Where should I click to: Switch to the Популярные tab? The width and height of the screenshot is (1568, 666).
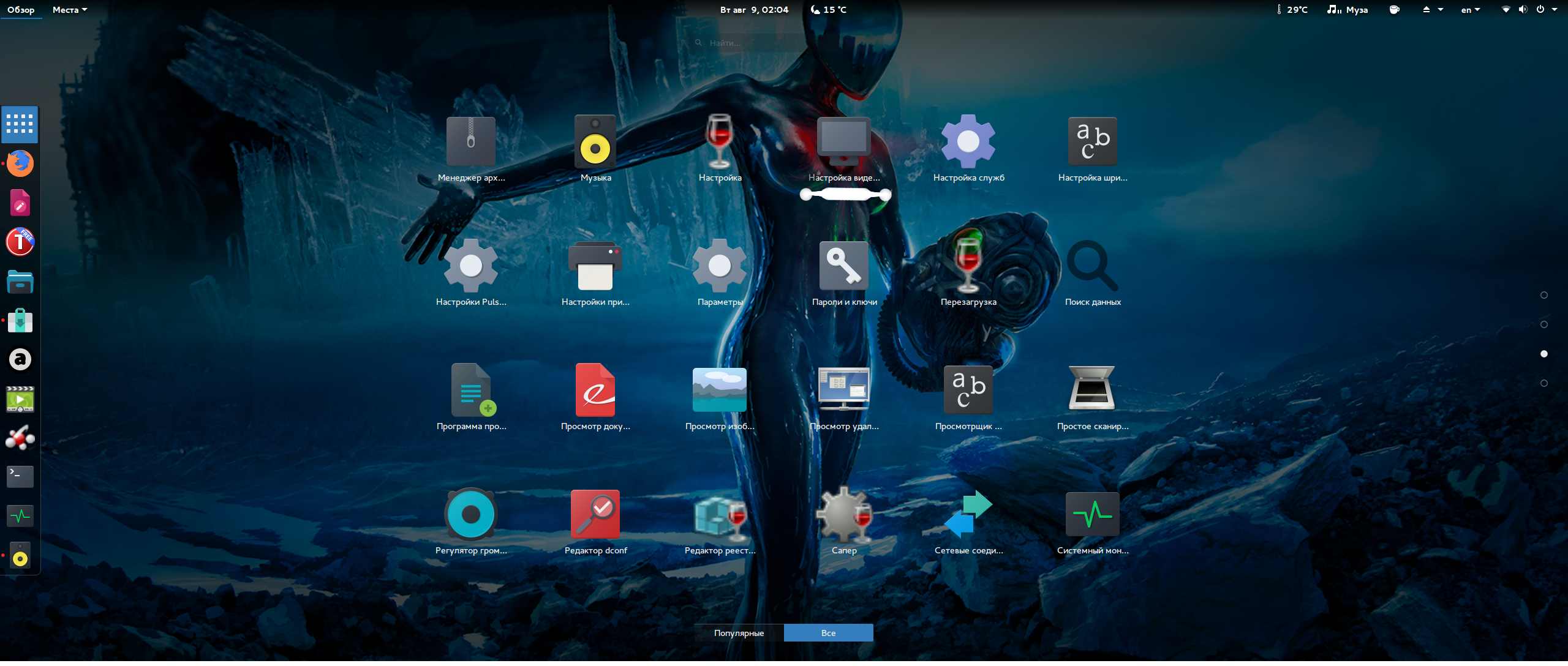click(739, 633)
